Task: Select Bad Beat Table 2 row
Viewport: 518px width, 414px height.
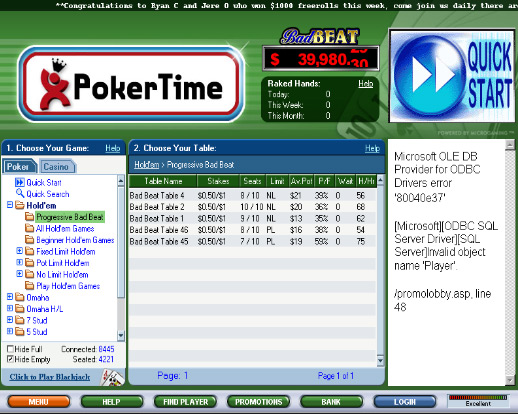Action: [253, 207]
